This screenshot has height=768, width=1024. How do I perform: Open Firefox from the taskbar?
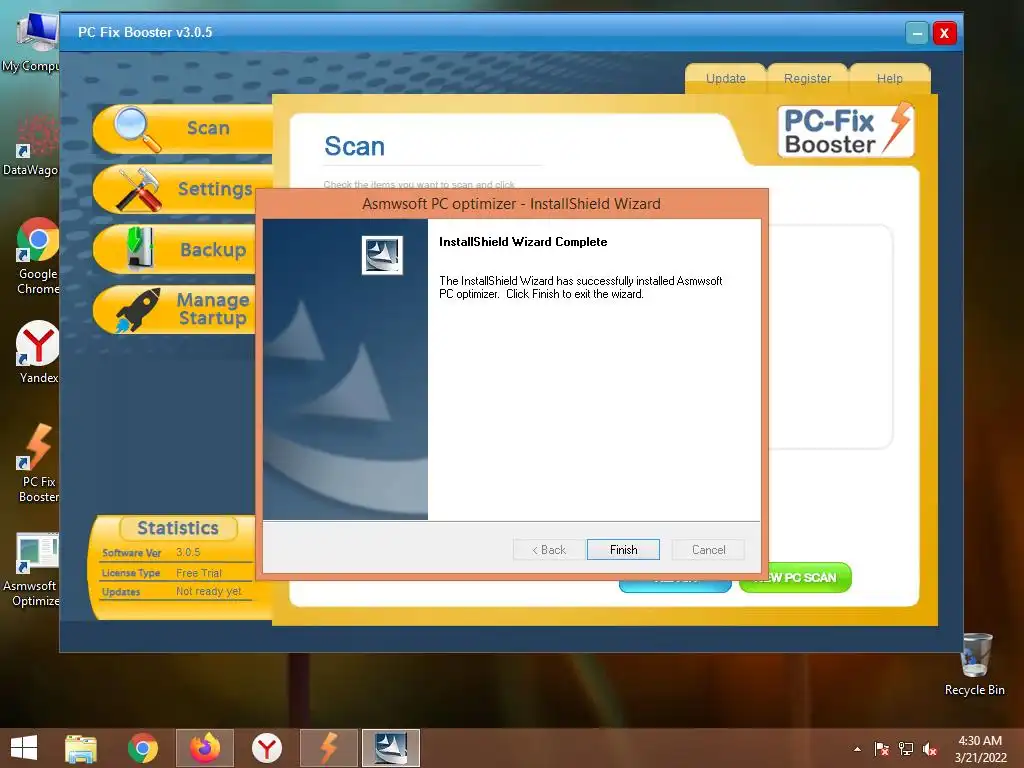pos(204,748)
